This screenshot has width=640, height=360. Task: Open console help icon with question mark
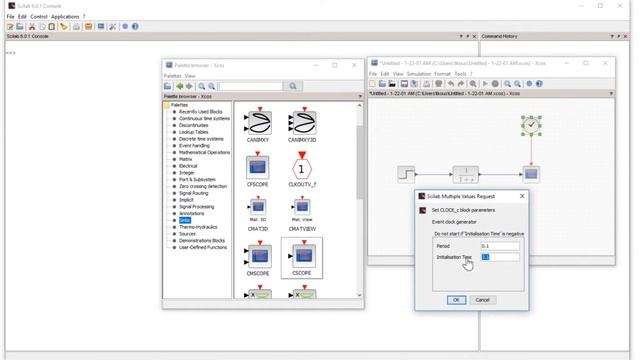[x=135, y=27]
